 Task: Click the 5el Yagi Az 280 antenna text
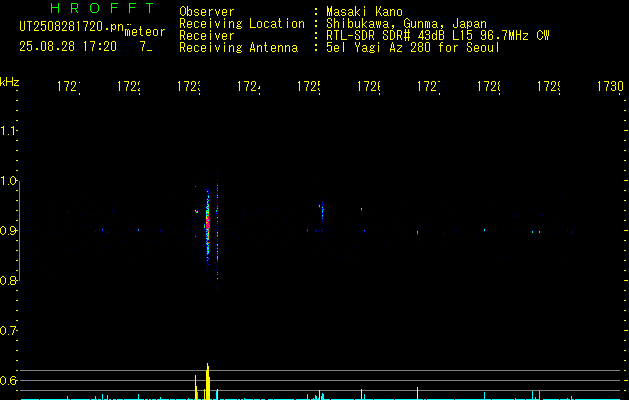[413, 48]
